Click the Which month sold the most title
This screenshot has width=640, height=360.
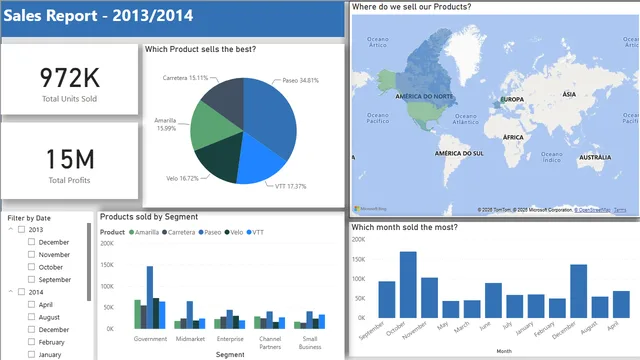click(404, 227)
